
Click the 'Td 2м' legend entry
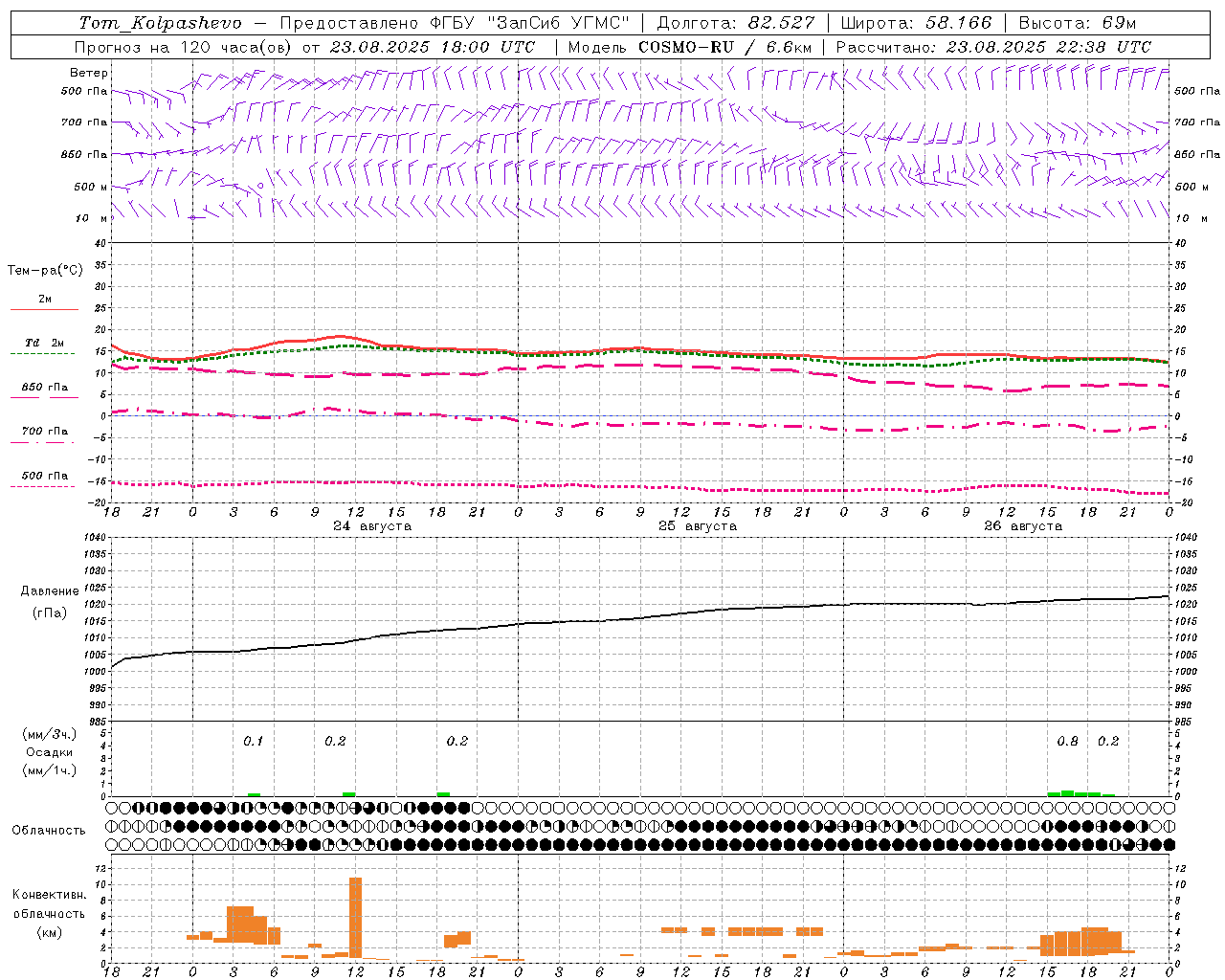click(x=44, y=343)
